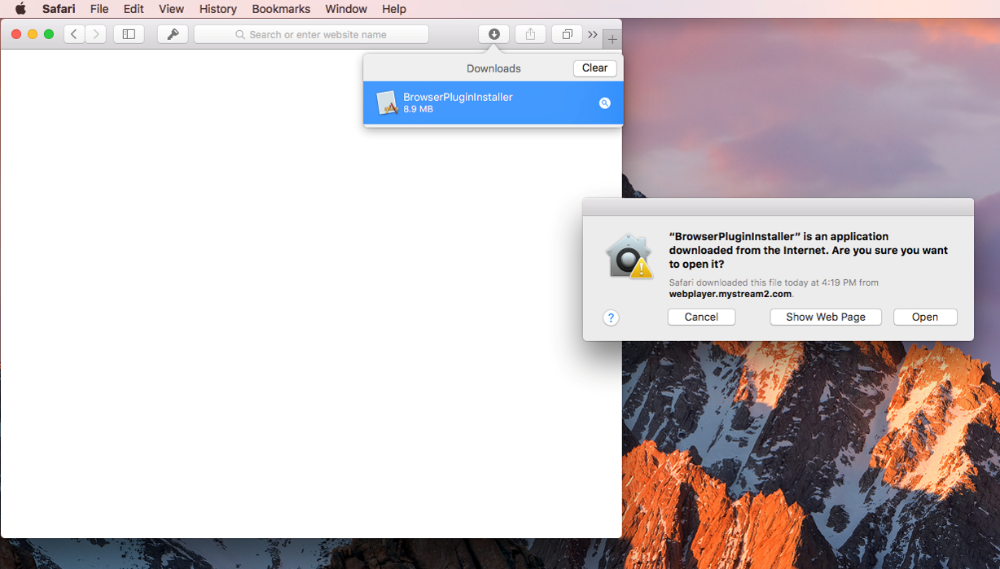
Task: Open the Help menu
Action: (394, 9)
